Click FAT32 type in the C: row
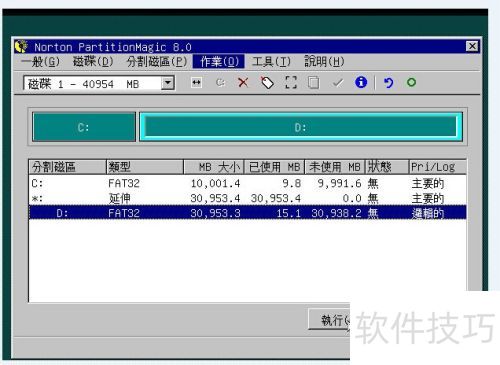Image resolution: width=500 pixels, height=365 pixels. point(124,183)
